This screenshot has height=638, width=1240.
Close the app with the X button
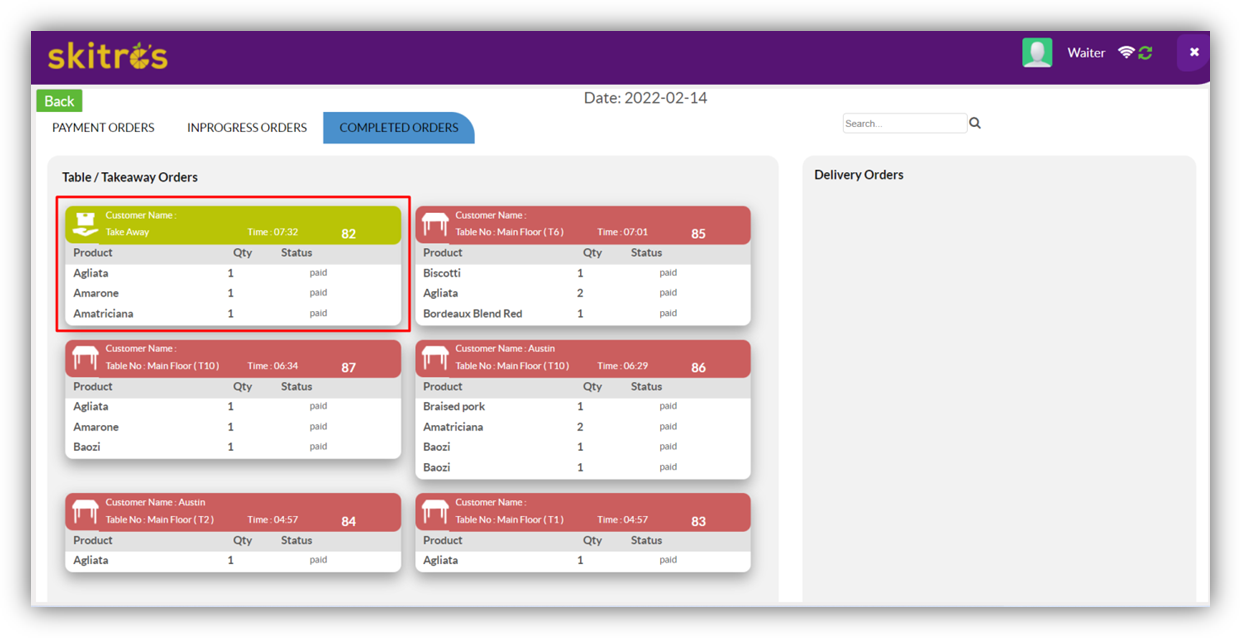pos(1193,52)
